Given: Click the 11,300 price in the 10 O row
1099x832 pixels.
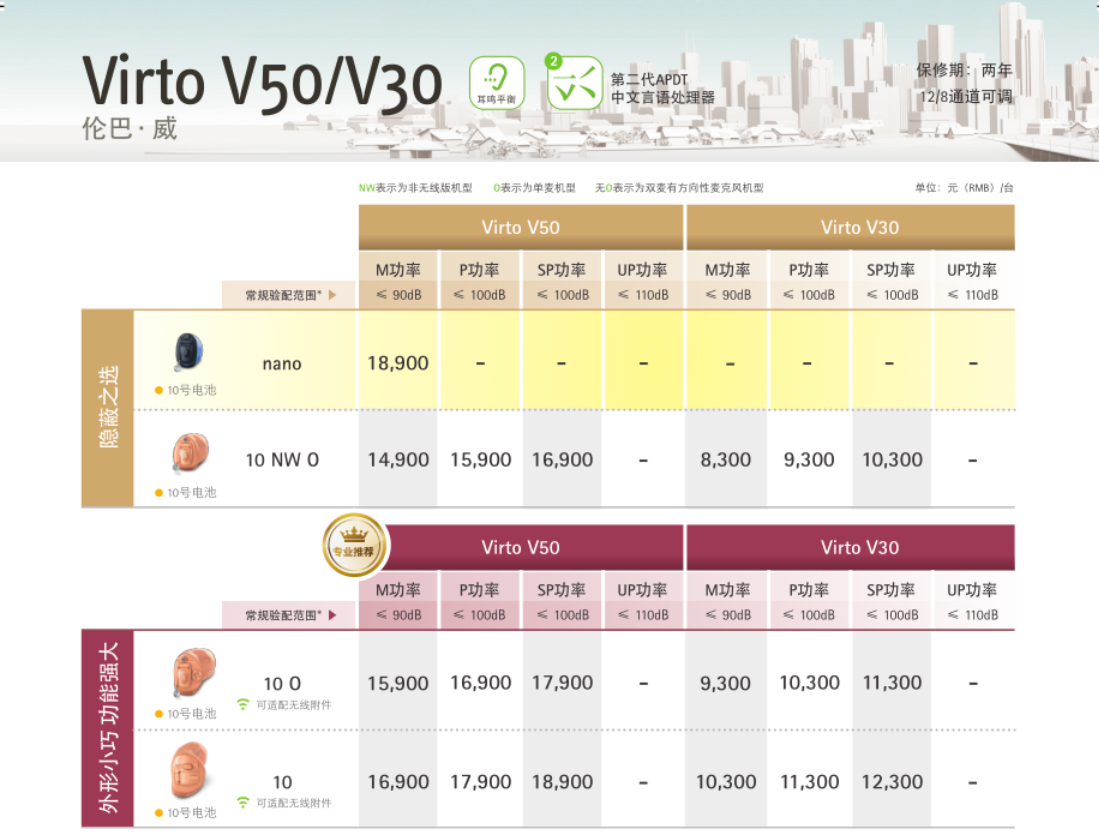Looking at the screenshot, I should point(892,683).
